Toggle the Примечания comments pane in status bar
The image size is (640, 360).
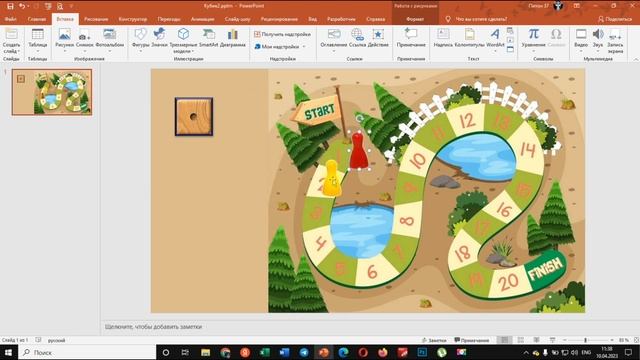(x=472, y=340)
